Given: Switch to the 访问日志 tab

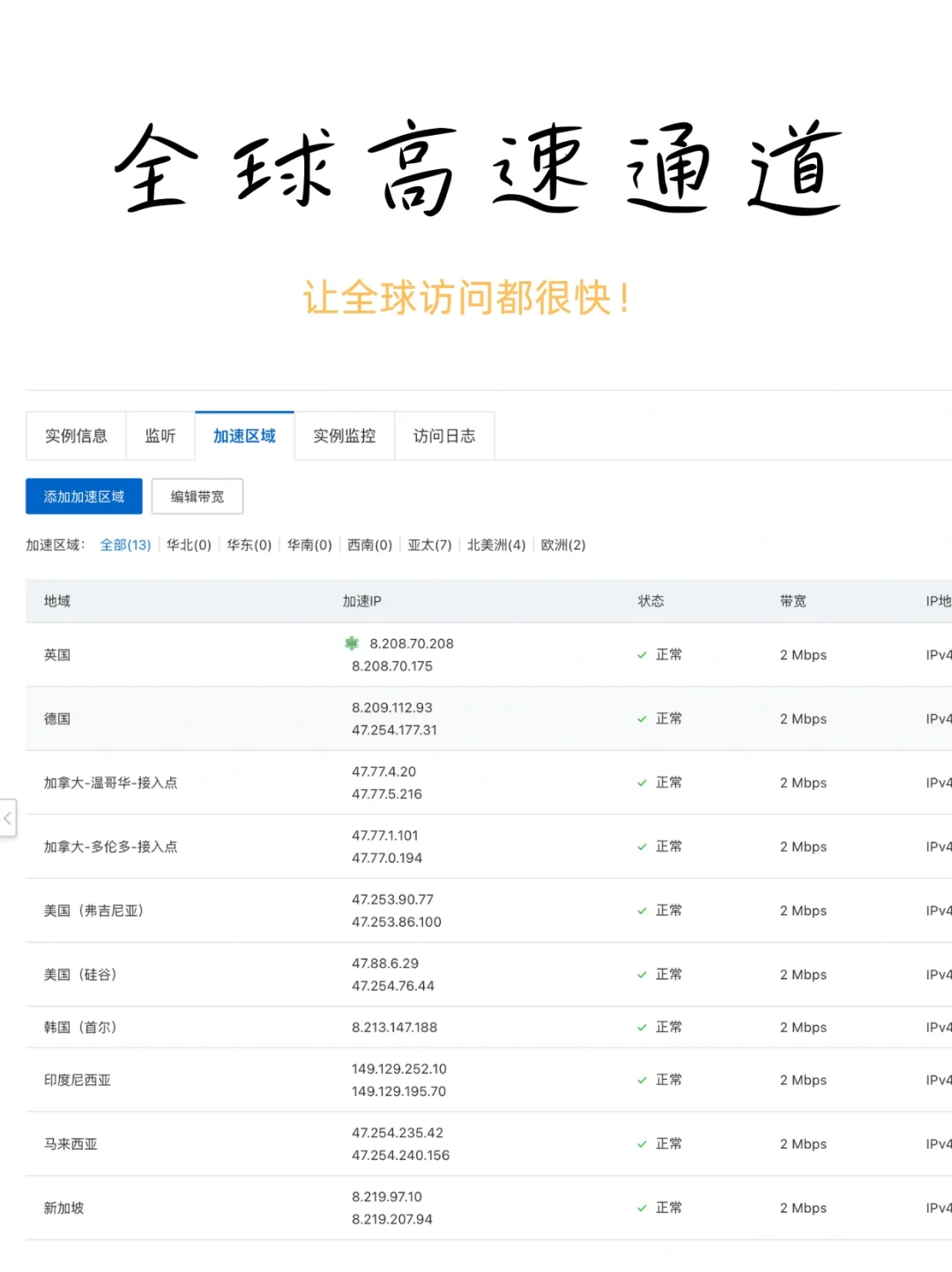Looking at the screenshot, I should coord(444,435).
